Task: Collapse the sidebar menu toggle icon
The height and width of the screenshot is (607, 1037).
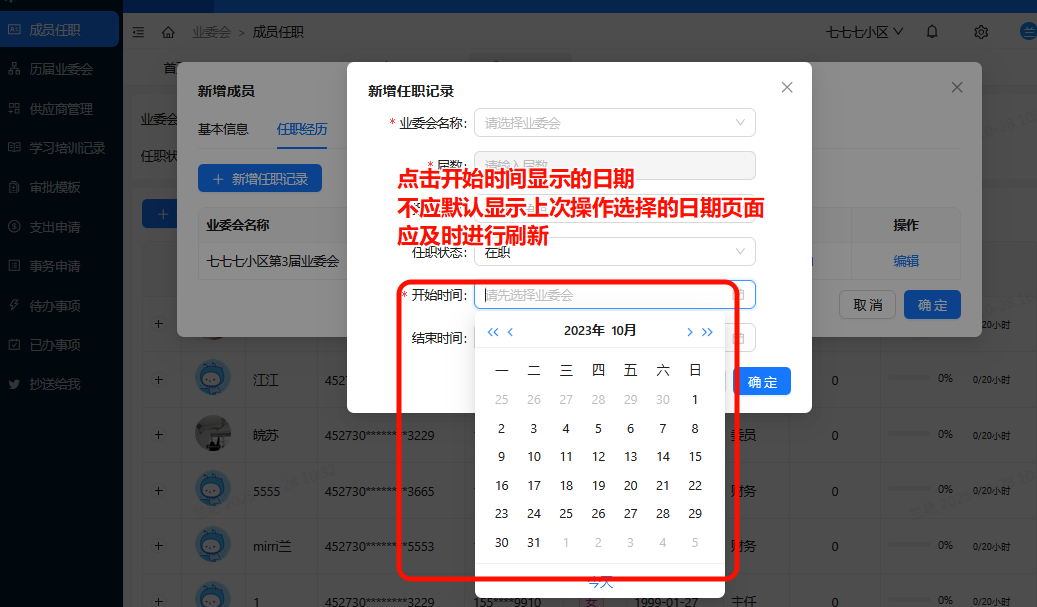Action: coord(138,32)
